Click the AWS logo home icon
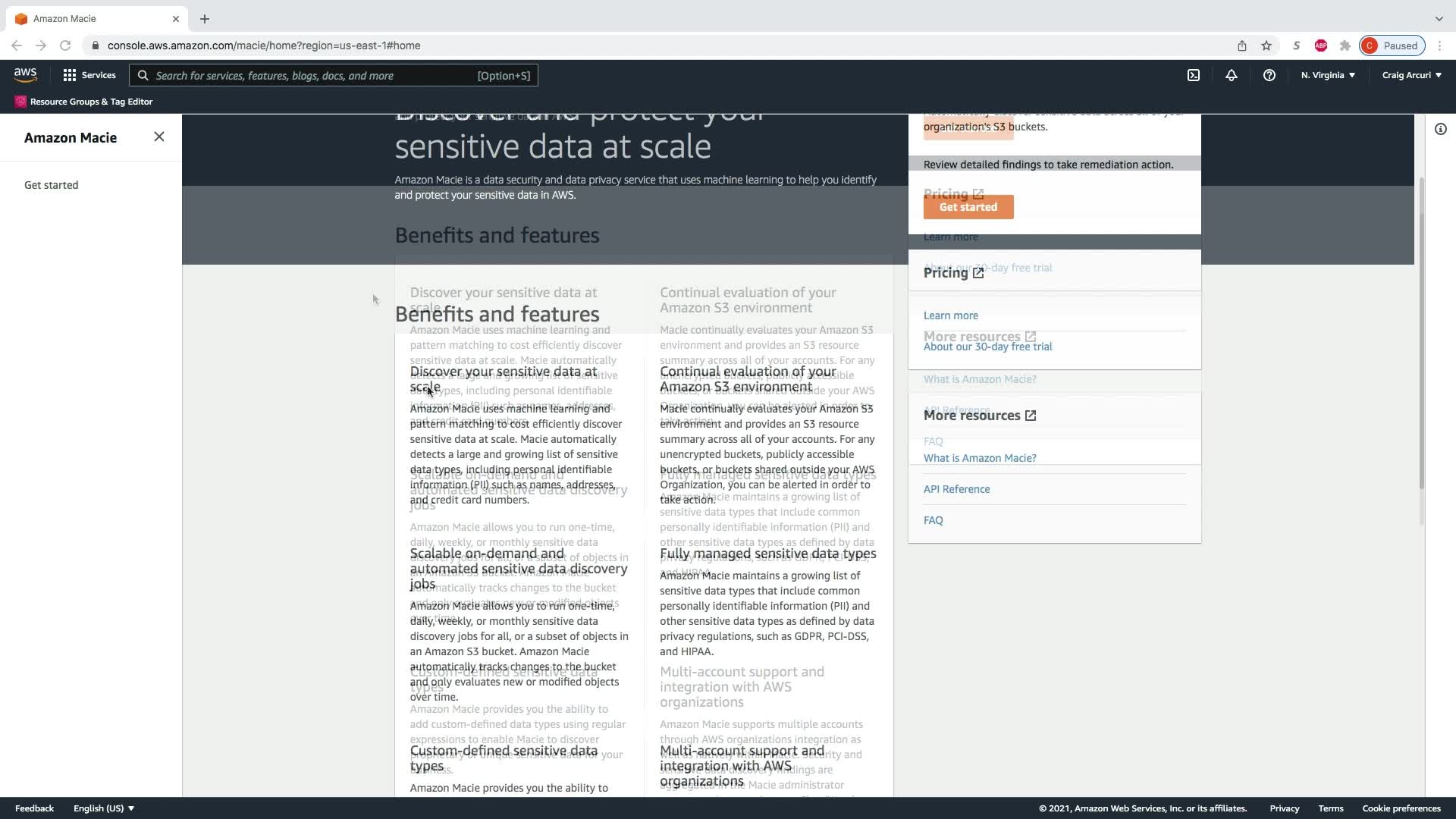 [x=25, y=74]
